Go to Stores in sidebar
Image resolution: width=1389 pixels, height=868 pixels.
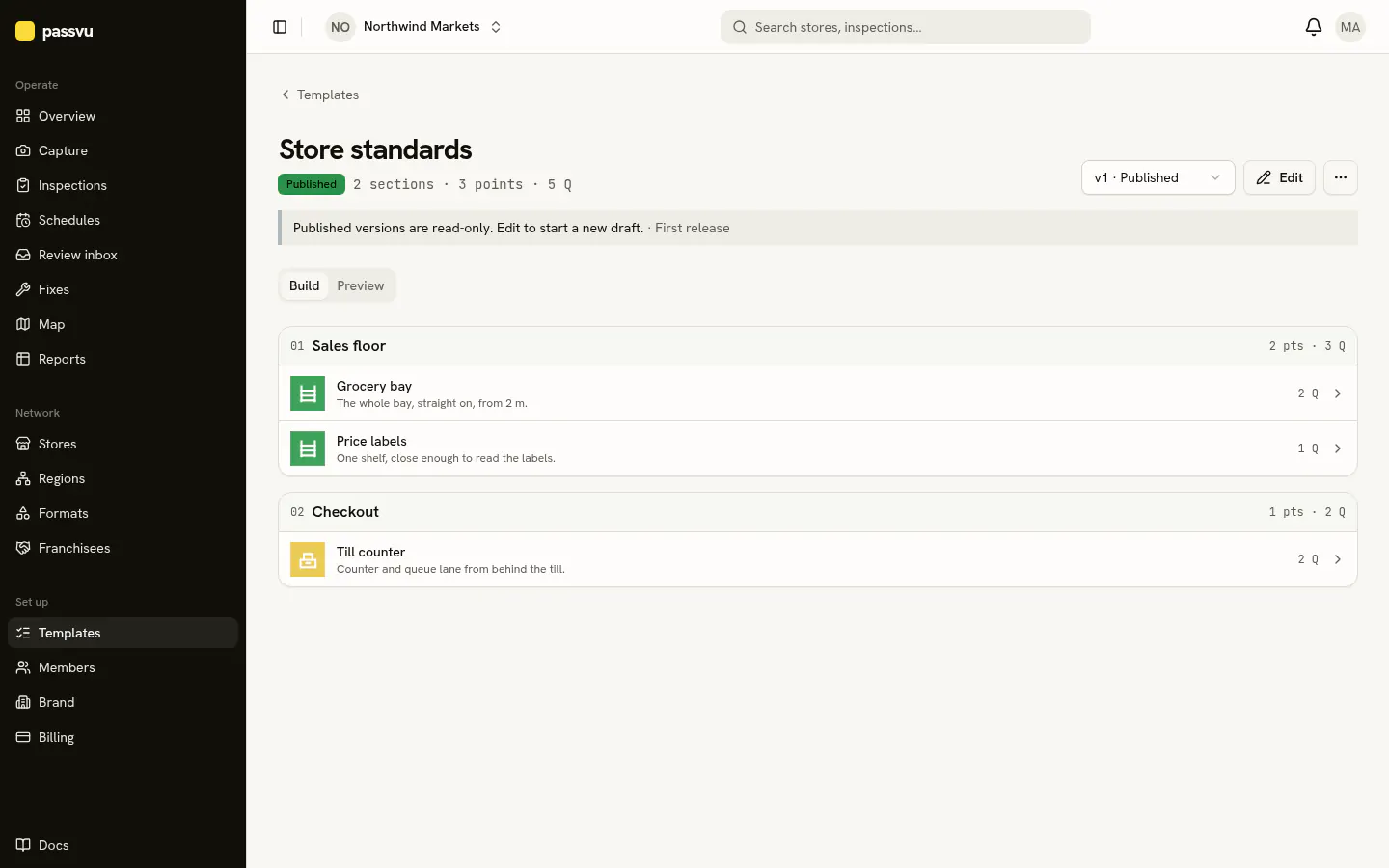click(123, 444)
